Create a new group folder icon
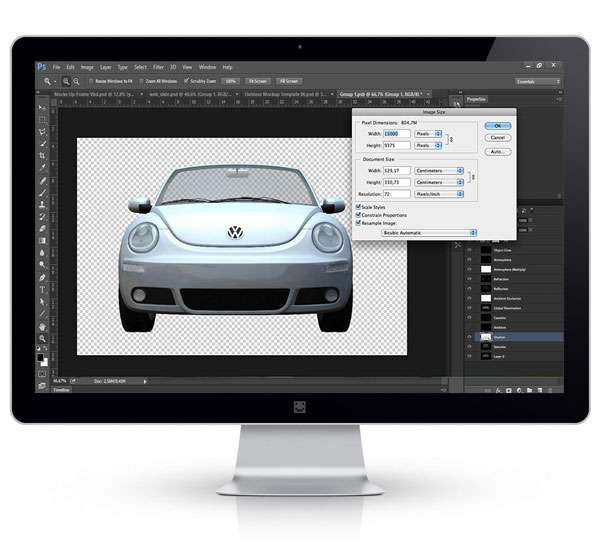Screen dimensions: 600x547 (x=530, y=390)
